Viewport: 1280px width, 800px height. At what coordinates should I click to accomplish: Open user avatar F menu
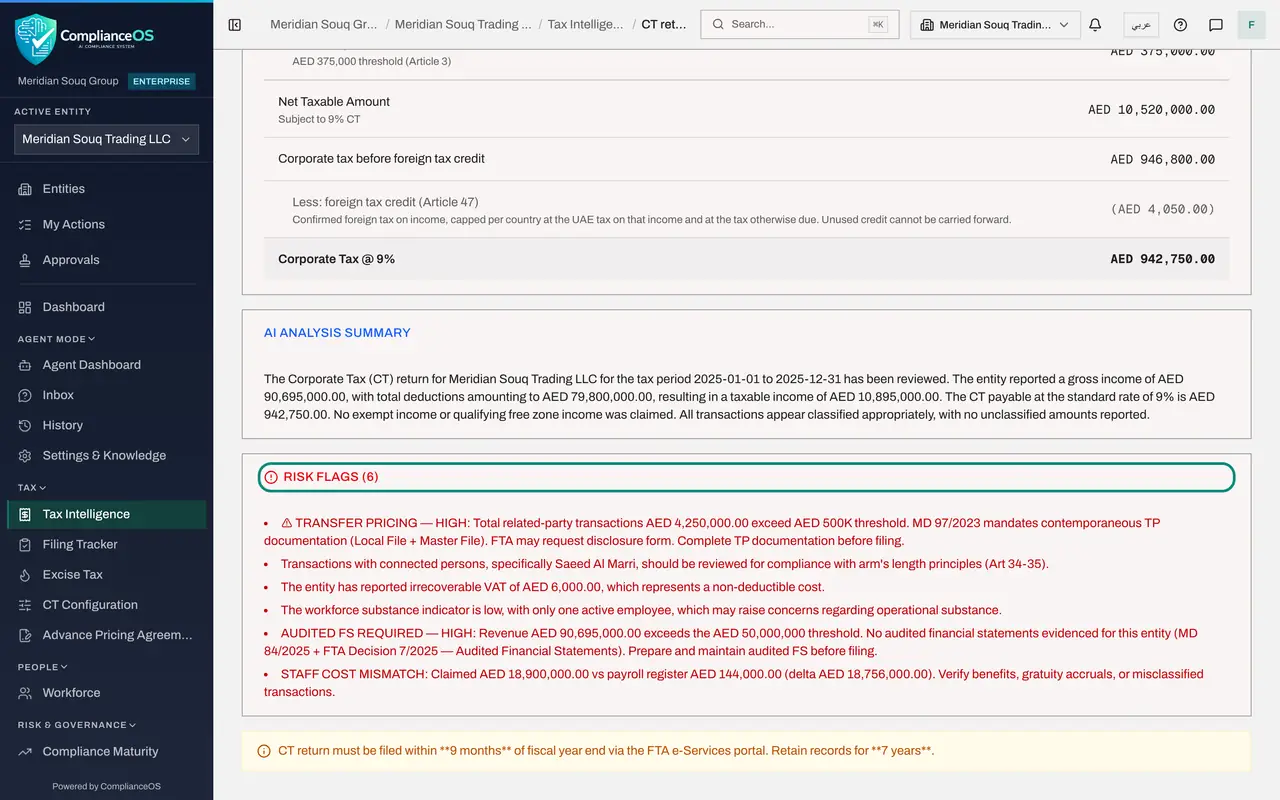point(1252,24)
